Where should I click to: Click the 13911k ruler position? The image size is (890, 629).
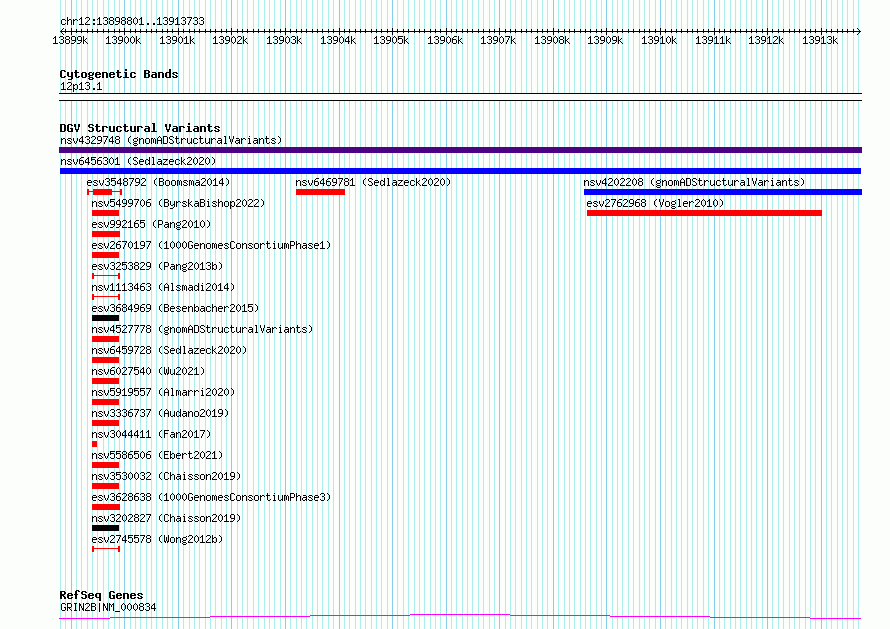(x=713, y=40)
